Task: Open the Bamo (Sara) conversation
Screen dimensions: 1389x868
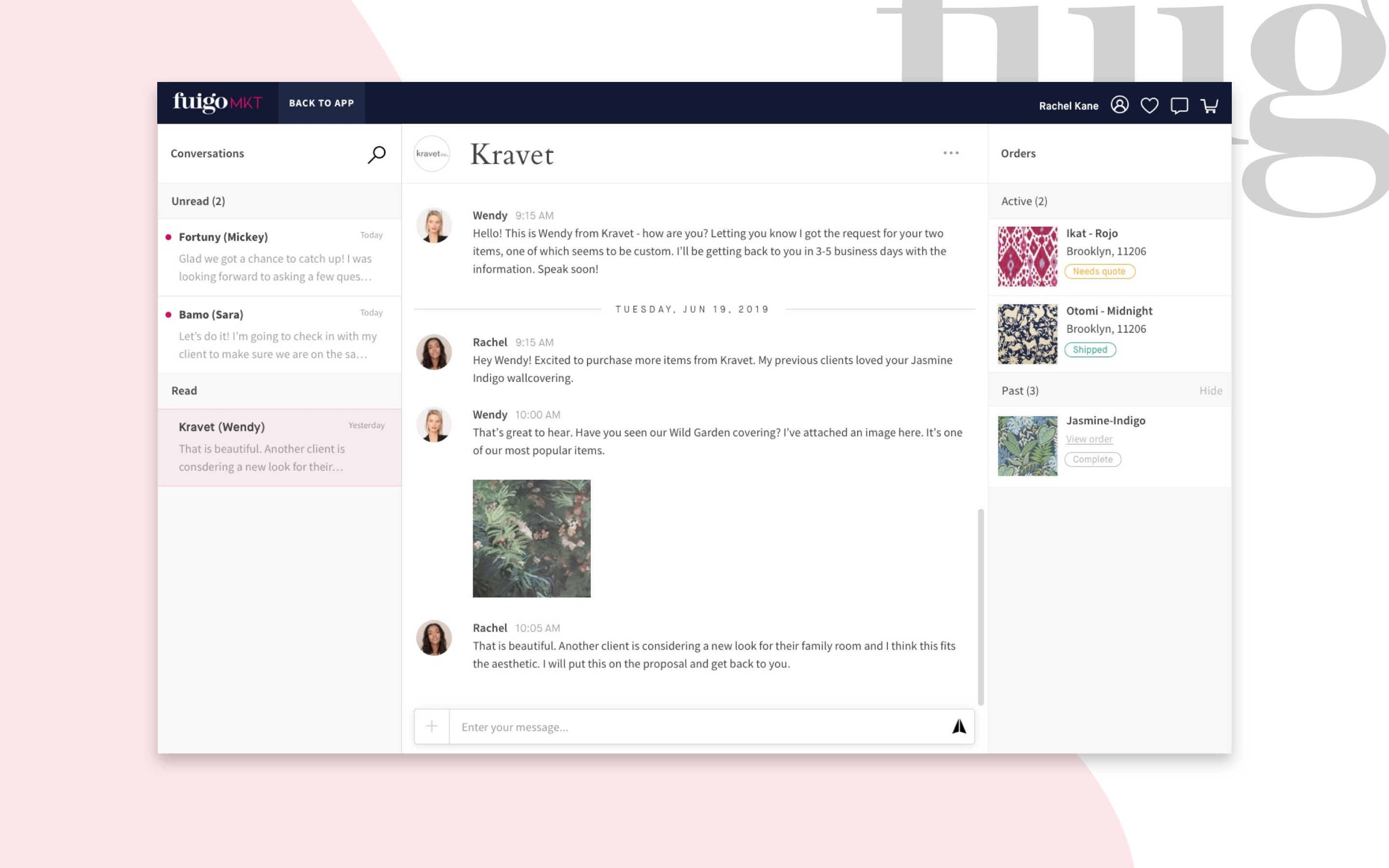Action: pyautogui.click(x=280, y=335)
